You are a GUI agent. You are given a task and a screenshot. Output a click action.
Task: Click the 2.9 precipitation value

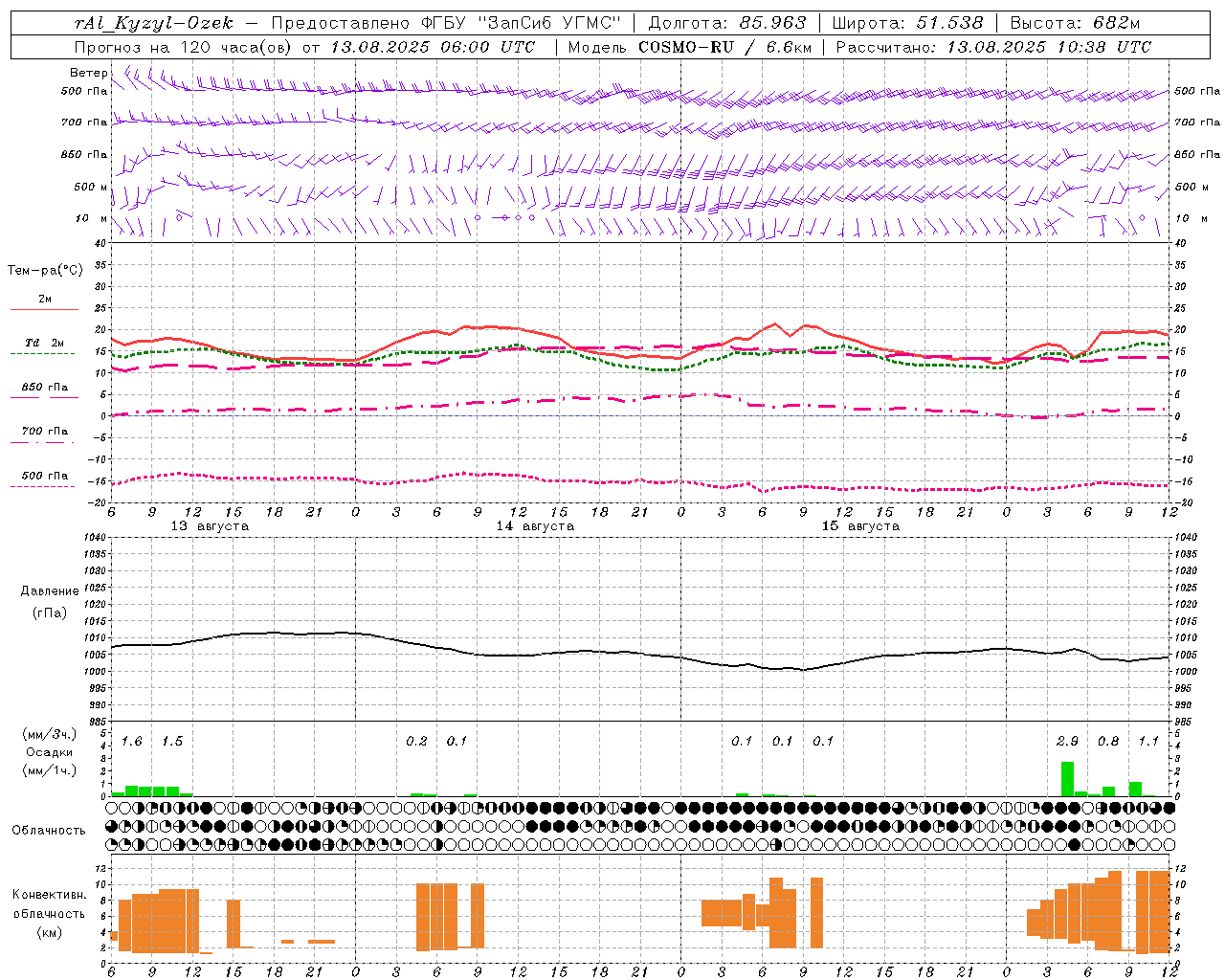click(x=1067, y=742)
